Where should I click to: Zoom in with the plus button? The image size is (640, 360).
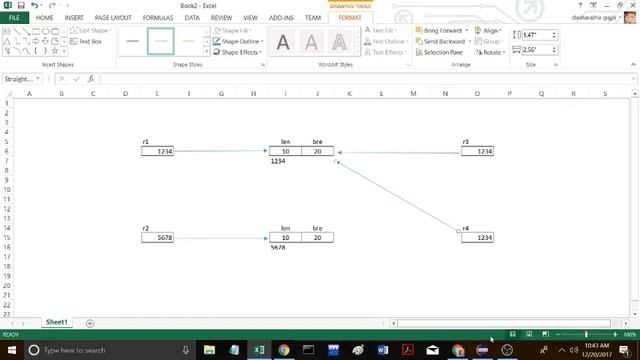point(615,334)
